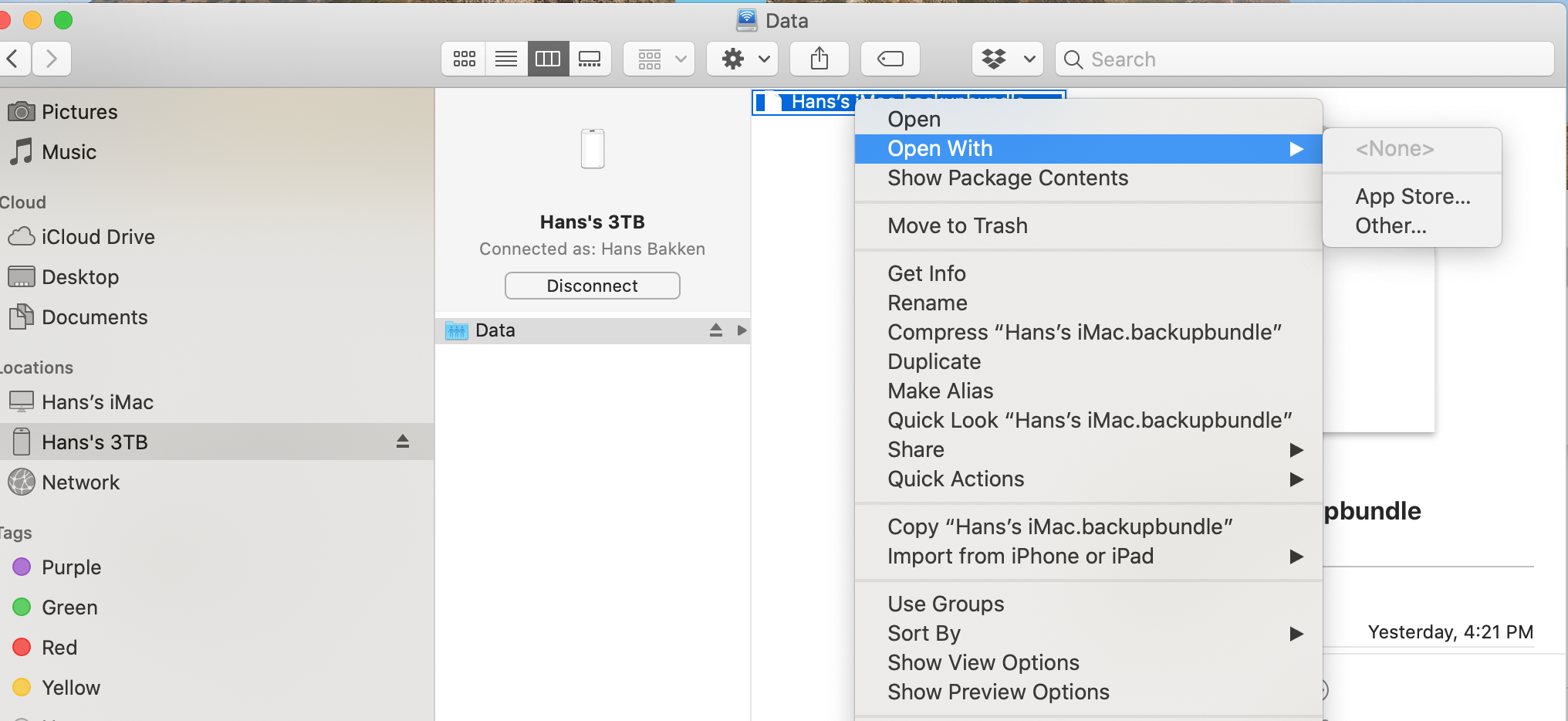Select column view in toolbar

click(548, 59)
